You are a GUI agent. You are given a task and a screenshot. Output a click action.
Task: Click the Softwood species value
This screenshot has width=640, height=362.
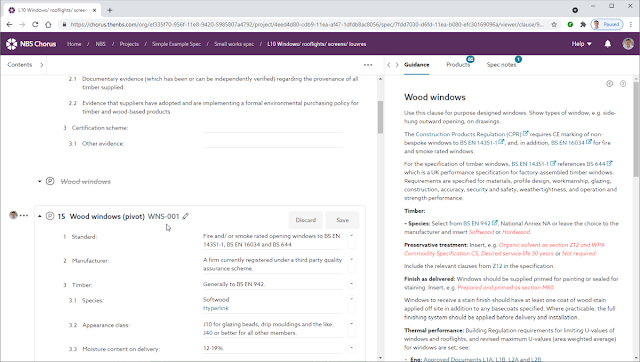(x=216, y=300)
